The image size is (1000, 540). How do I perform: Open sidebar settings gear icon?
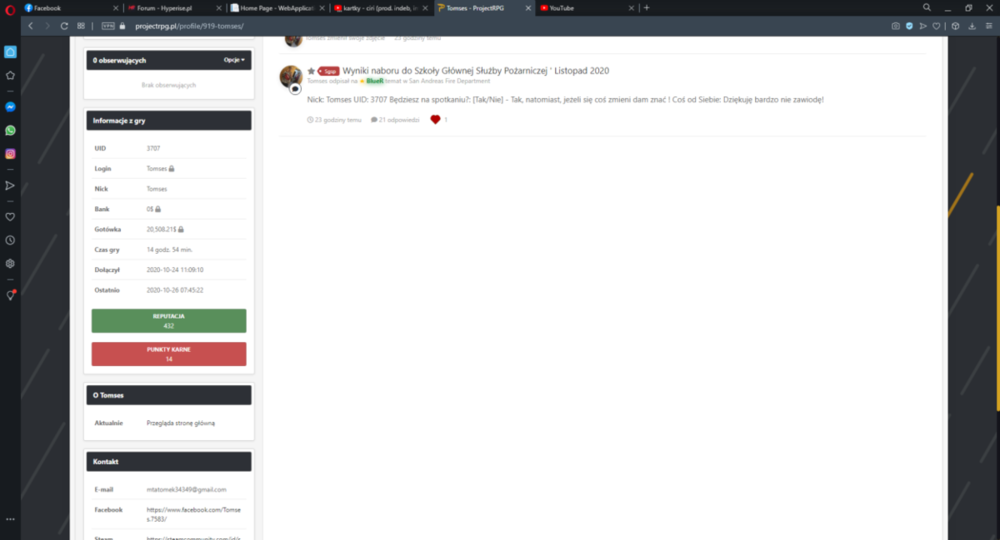tap(10, 263)
